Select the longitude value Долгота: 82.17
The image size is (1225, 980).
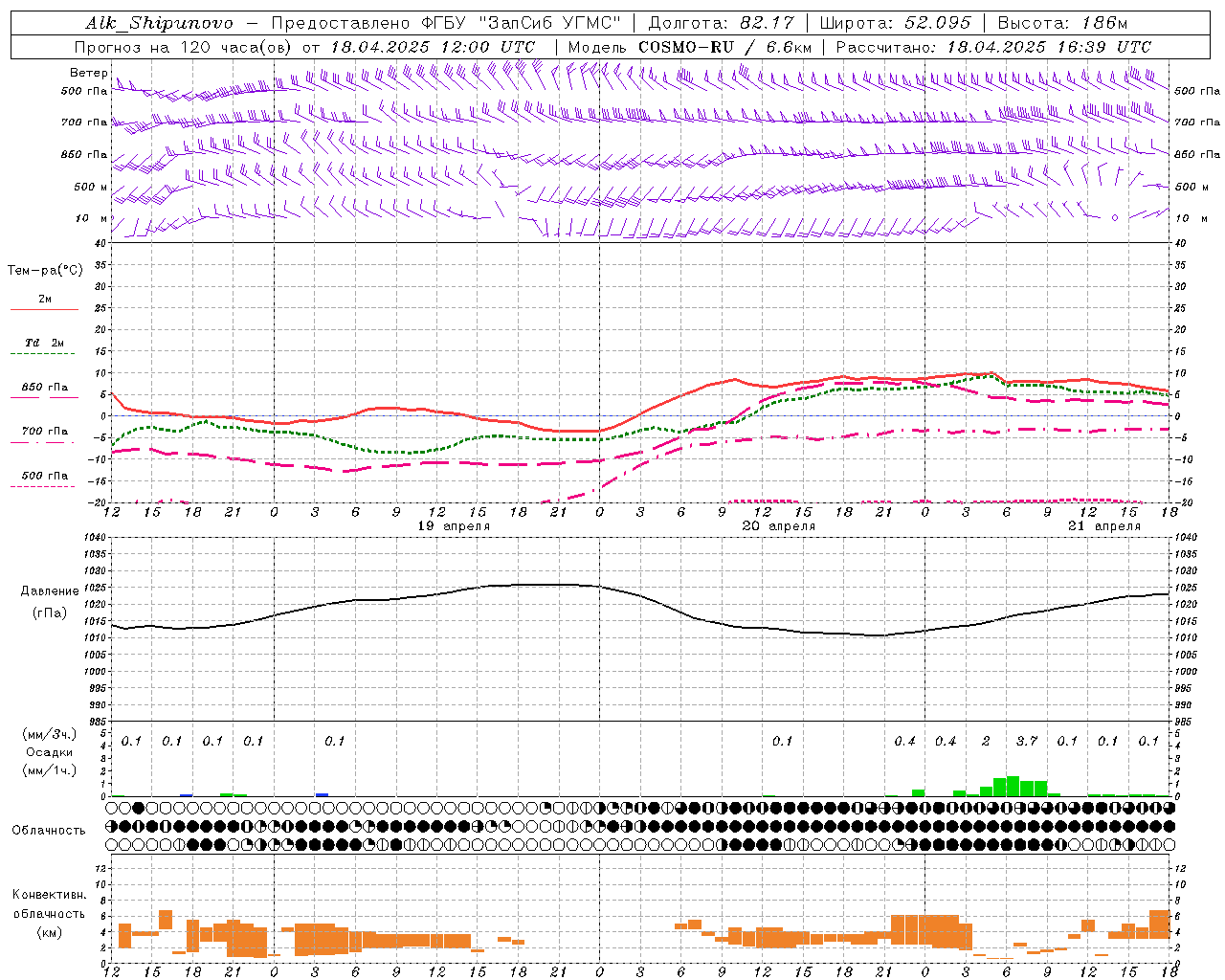(x=723, y=23)
